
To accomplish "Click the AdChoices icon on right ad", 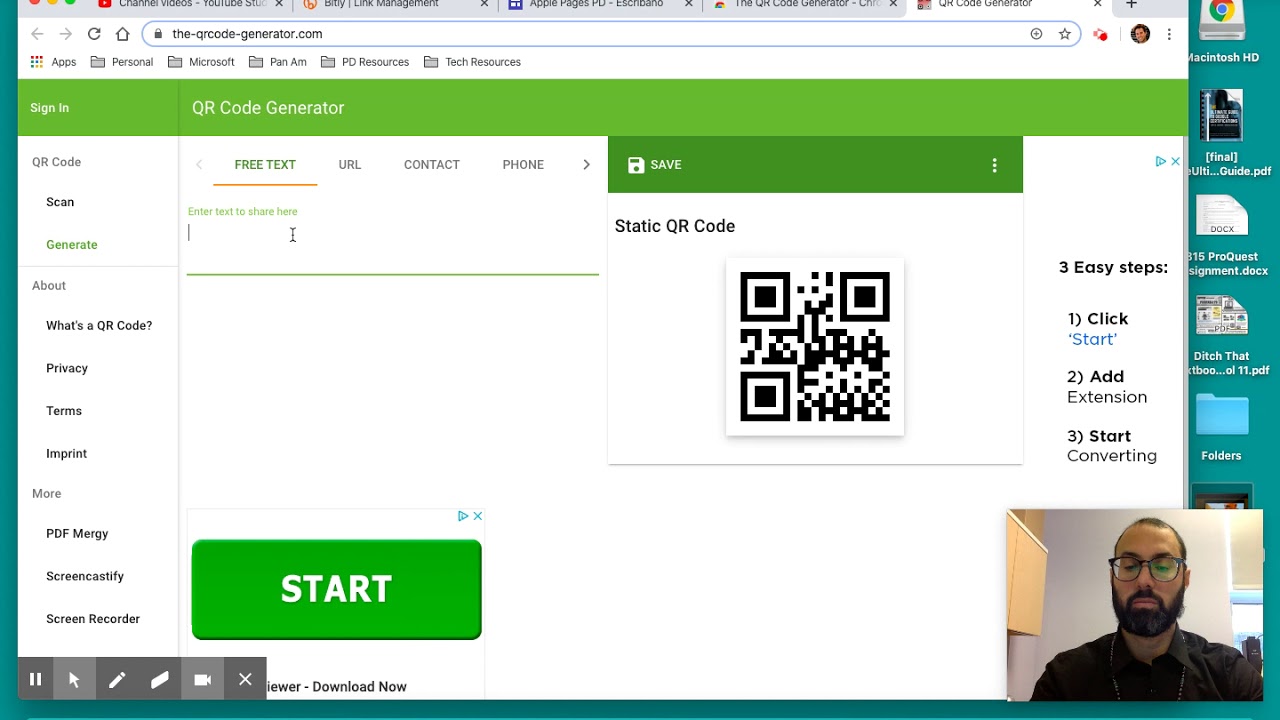I will pos(1160,161).
